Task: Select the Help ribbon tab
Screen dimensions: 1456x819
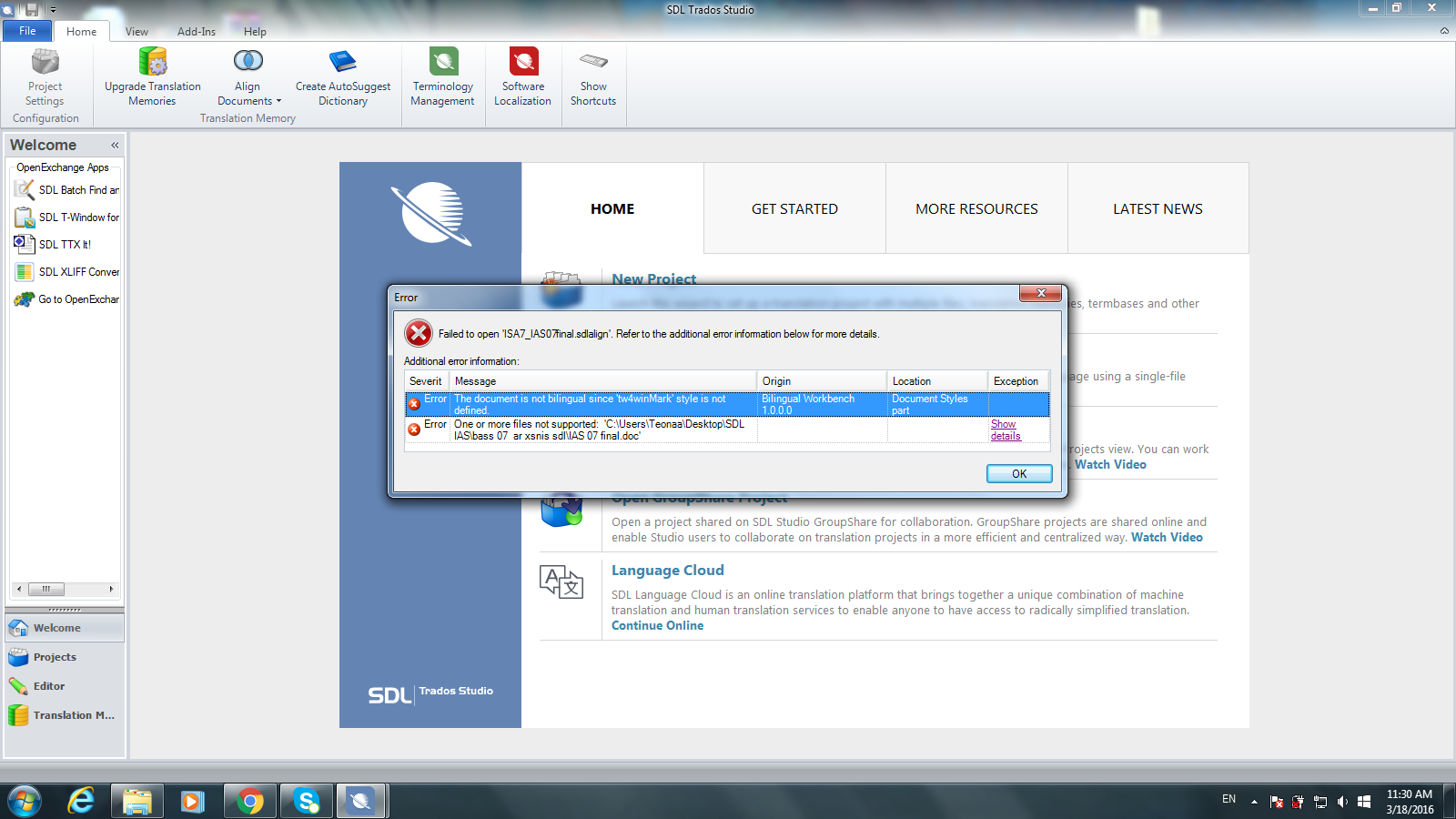Action: (x=255, y=31)
